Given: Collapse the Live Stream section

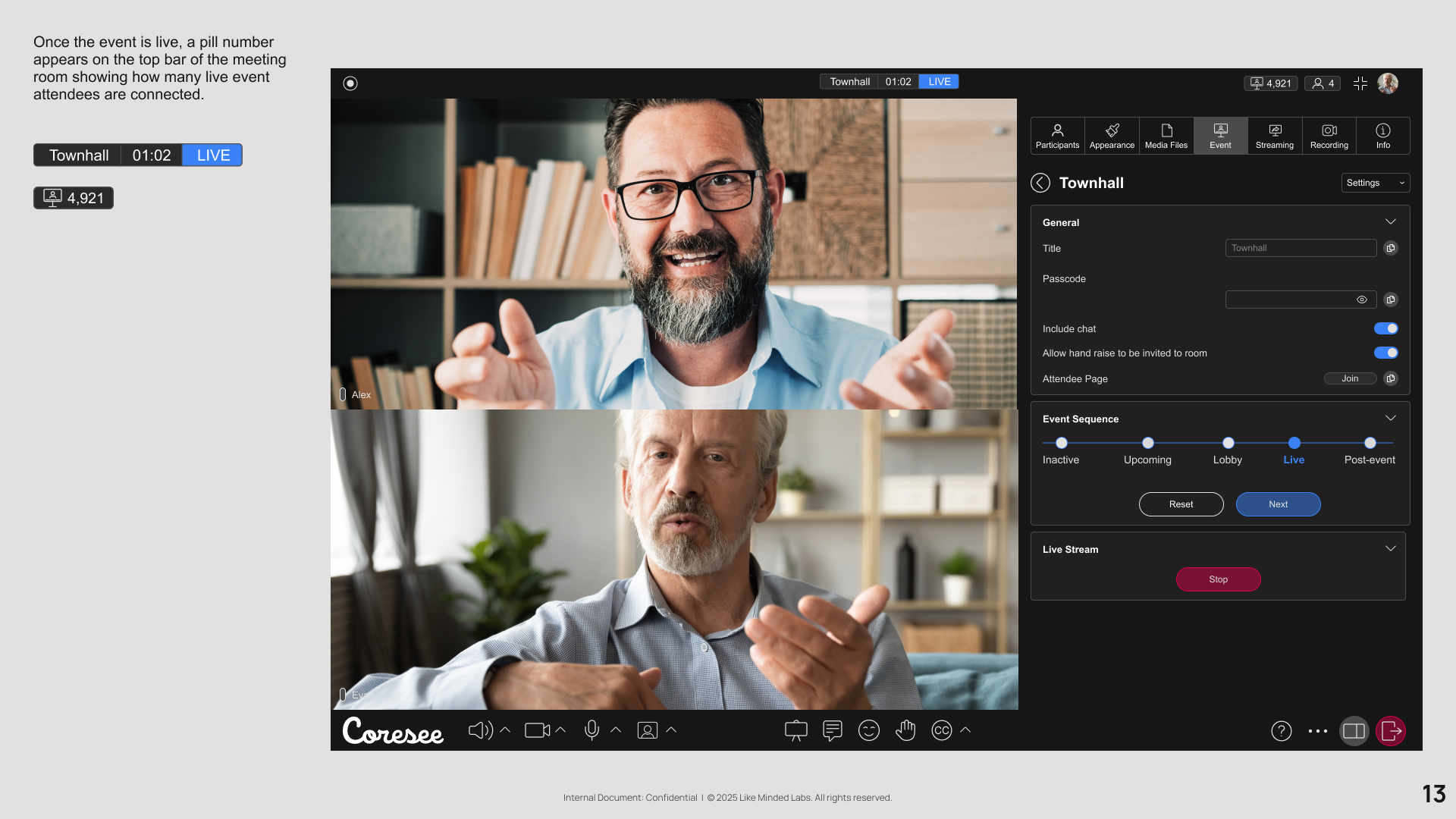Looking at the screenshot, I should 1390,549.
